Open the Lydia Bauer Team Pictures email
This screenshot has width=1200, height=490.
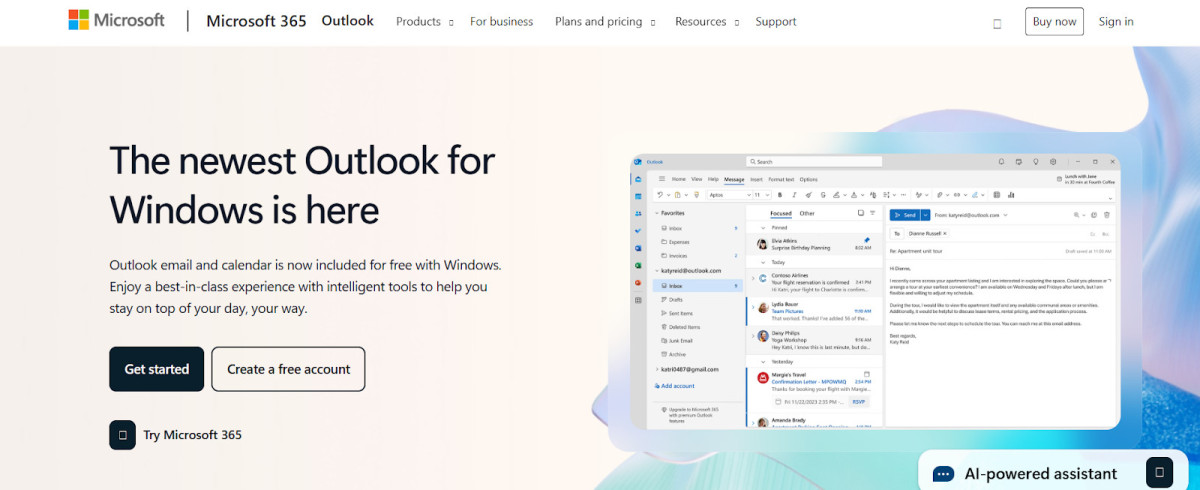tap(814, 311)
